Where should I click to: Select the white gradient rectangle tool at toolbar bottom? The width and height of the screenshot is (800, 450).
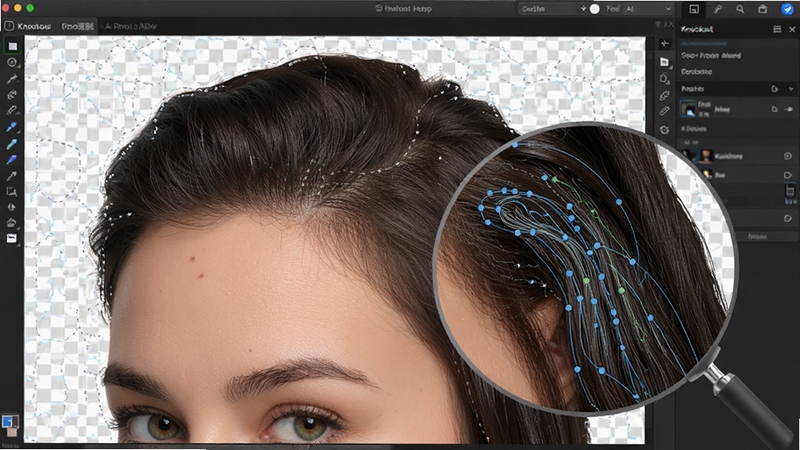click(x=12, y=238)
